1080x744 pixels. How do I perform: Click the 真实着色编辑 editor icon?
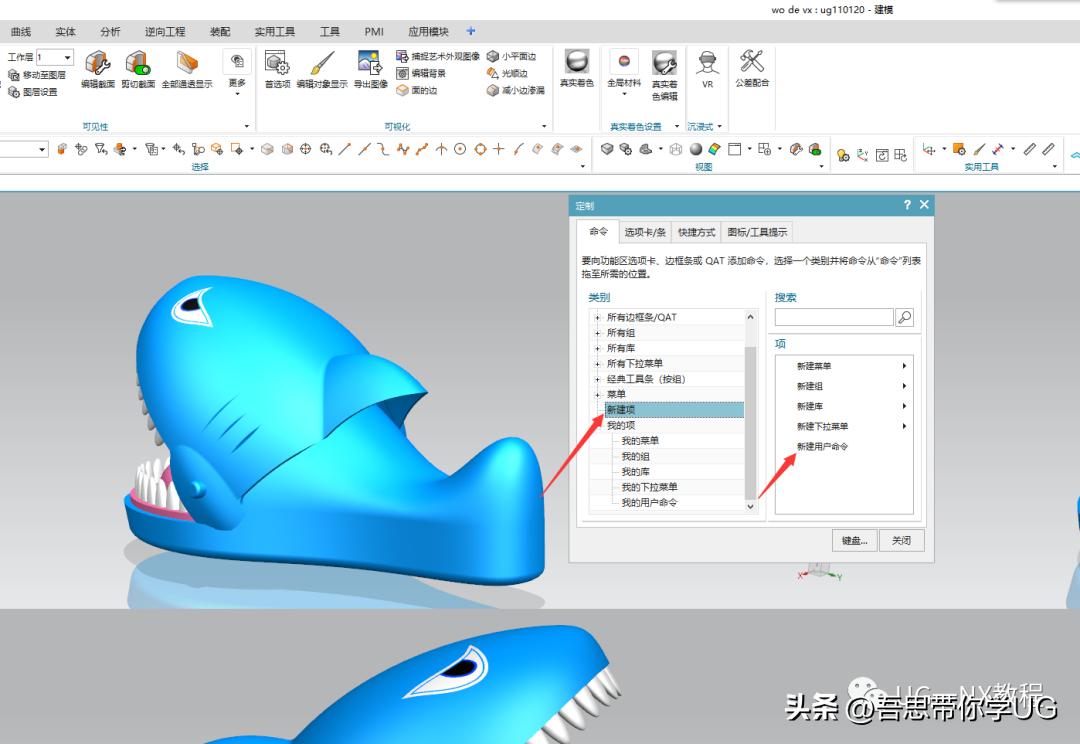664,66
